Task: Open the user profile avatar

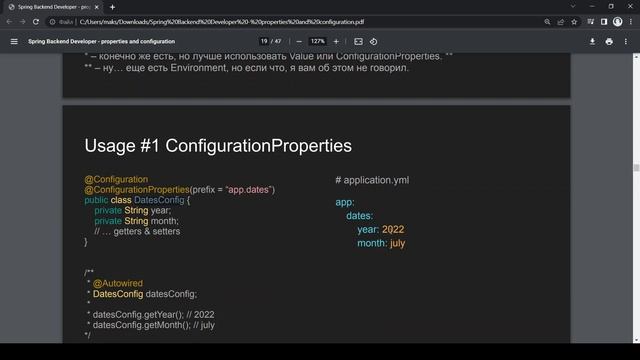Action: 617,22
